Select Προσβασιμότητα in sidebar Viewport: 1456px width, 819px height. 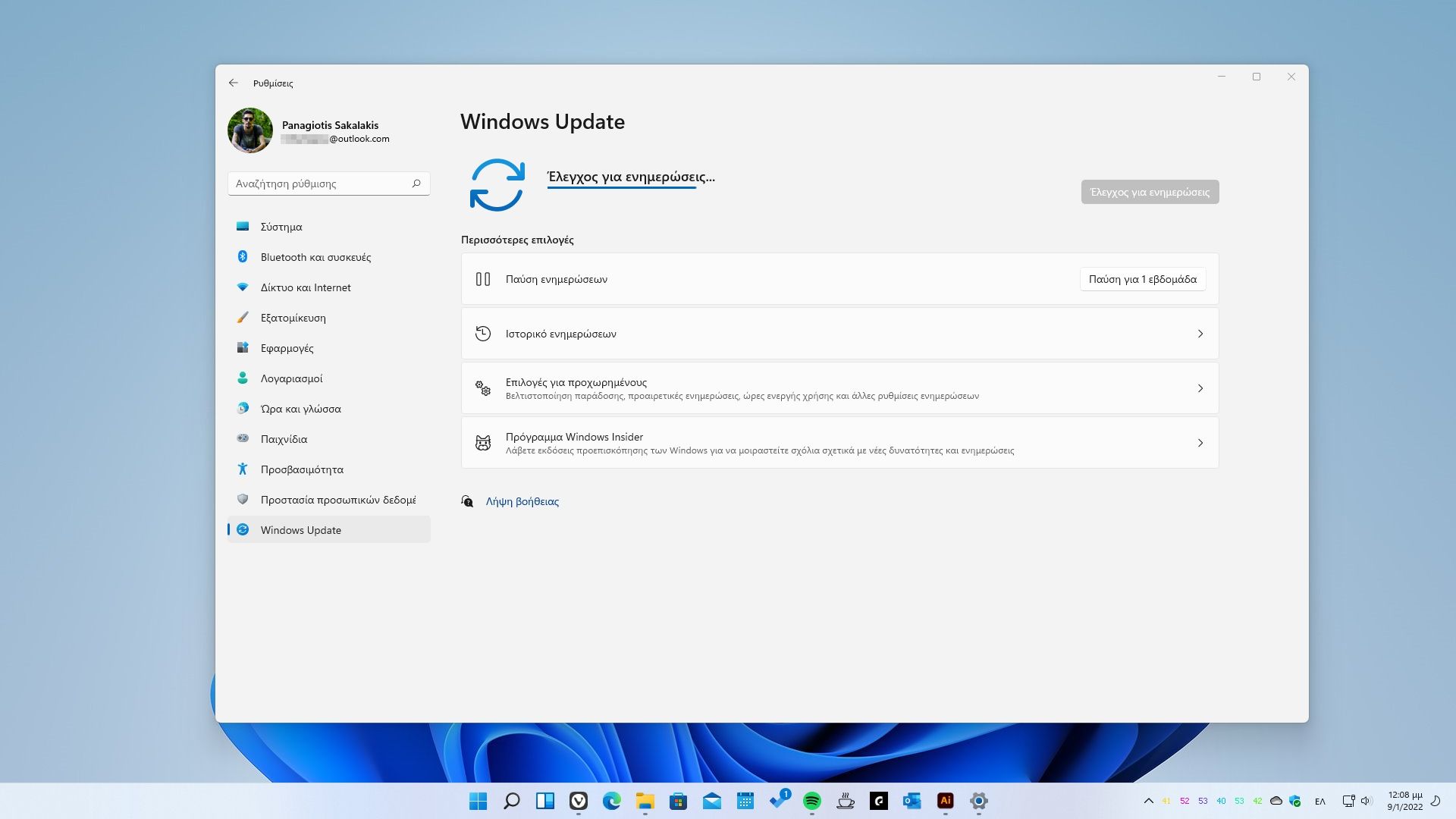pyautogui.click(x=302, y=469)
